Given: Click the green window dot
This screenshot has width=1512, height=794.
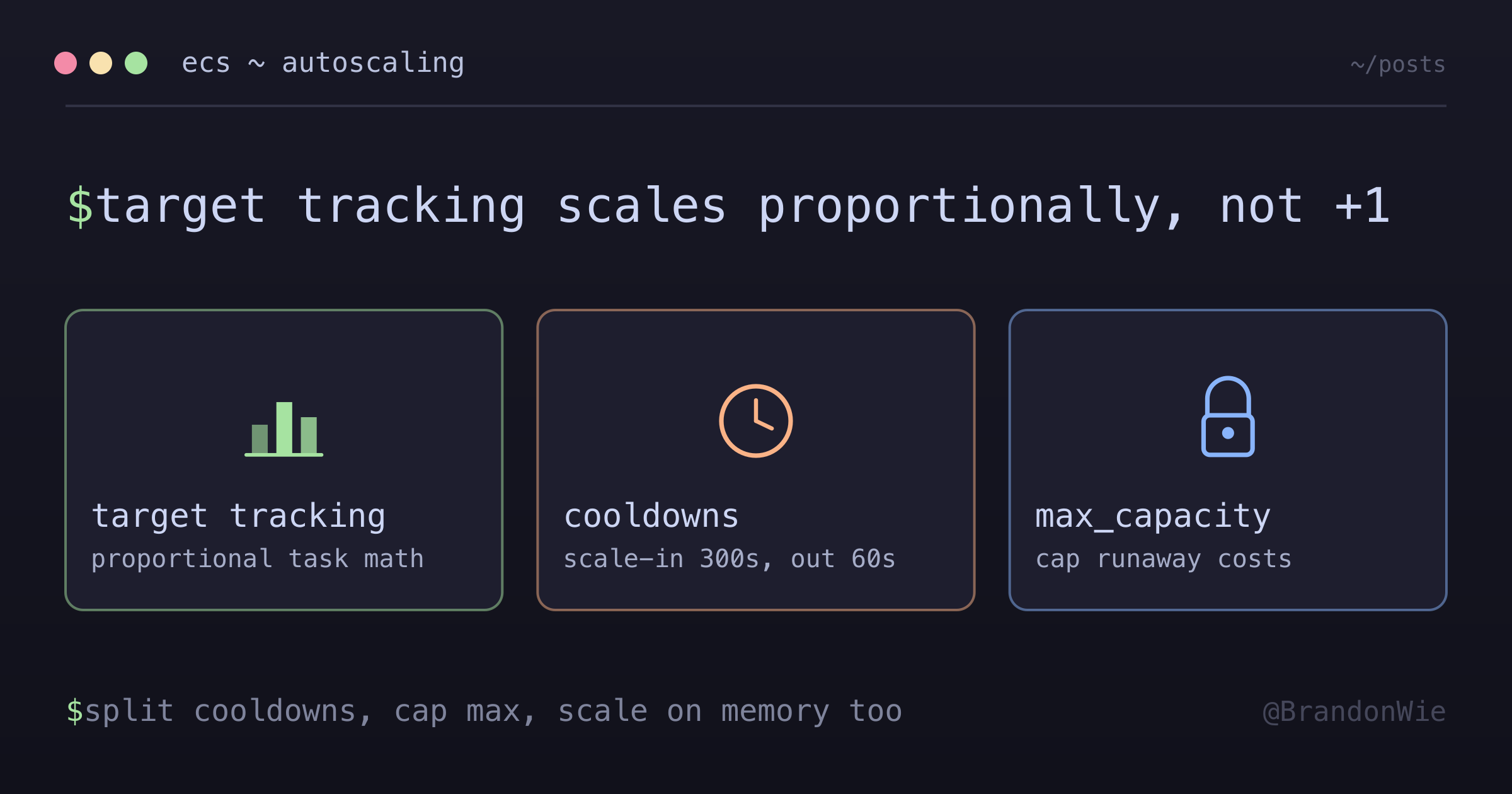Looking at the screenshot, I should [x=136, y=63].
